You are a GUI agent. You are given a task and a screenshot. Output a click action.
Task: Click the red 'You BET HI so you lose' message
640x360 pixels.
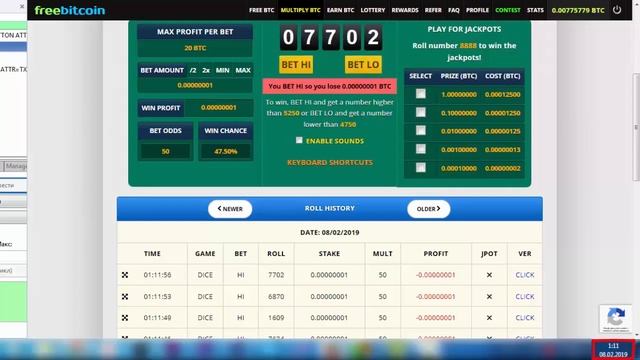[330, 86]
